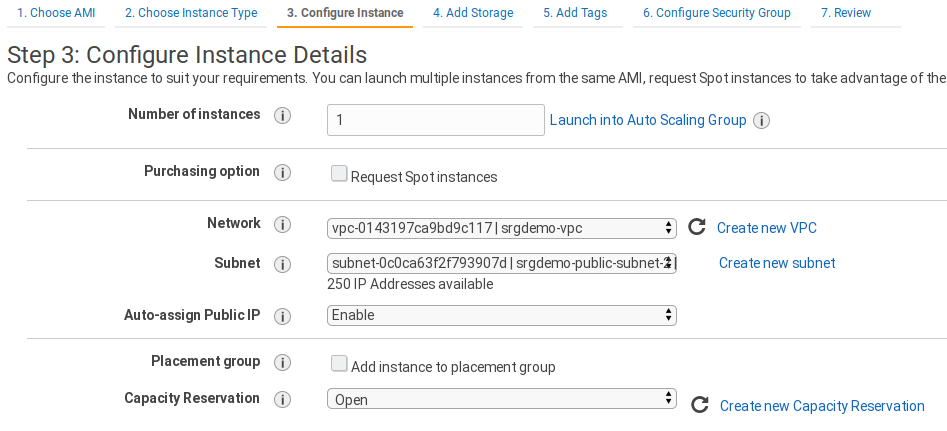Click the Network info icon
The image size is (947, 431).
pyautogui.click(x=282, y=225)
